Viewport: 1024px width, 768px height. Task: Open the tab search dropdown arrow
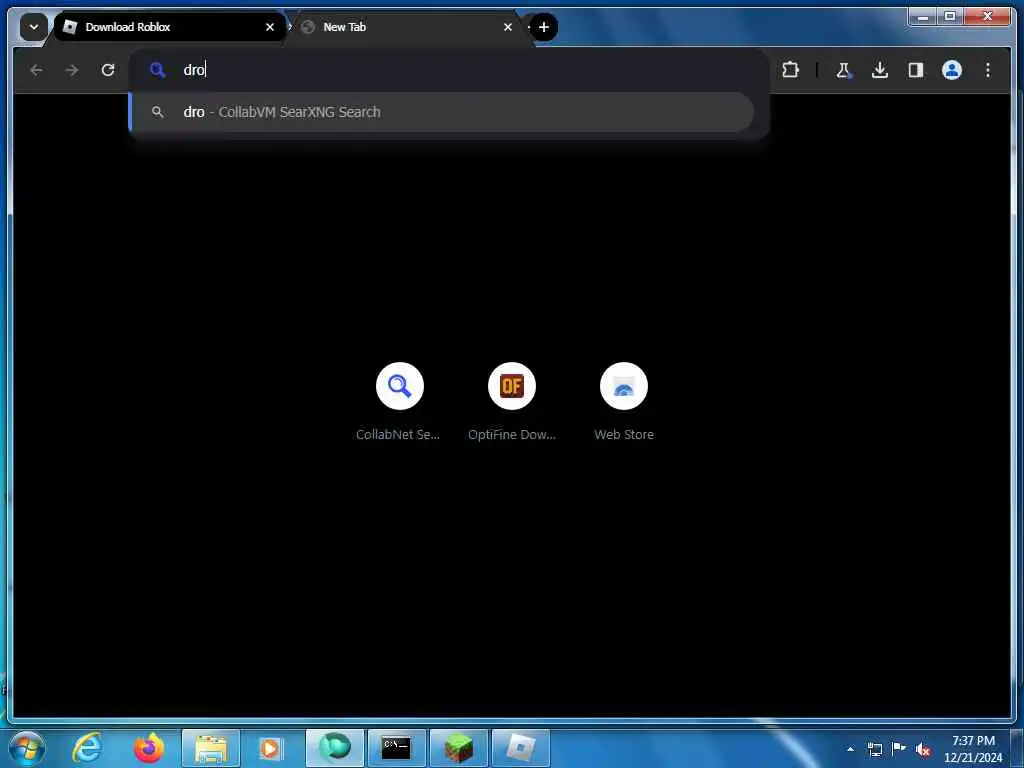pos(33,27)
